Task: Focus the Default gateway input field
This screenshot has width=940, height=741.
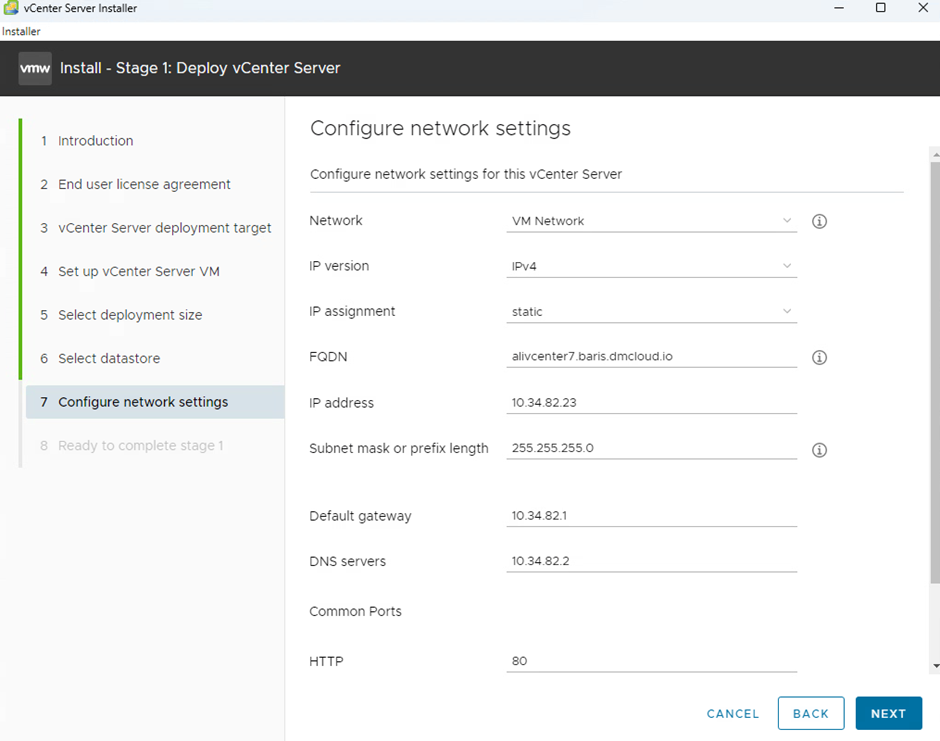Action: pos(652,516)
